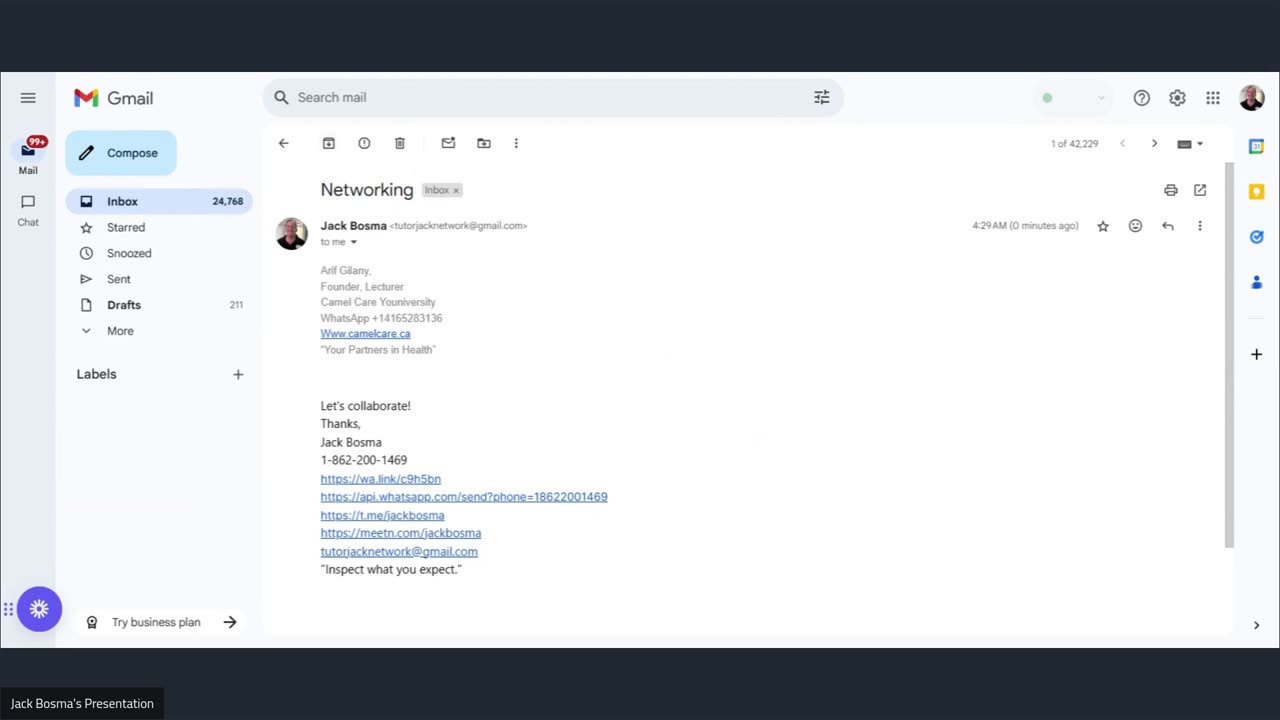Open the Chat section in left rail
1280x720 pixels.
(28, 210)
